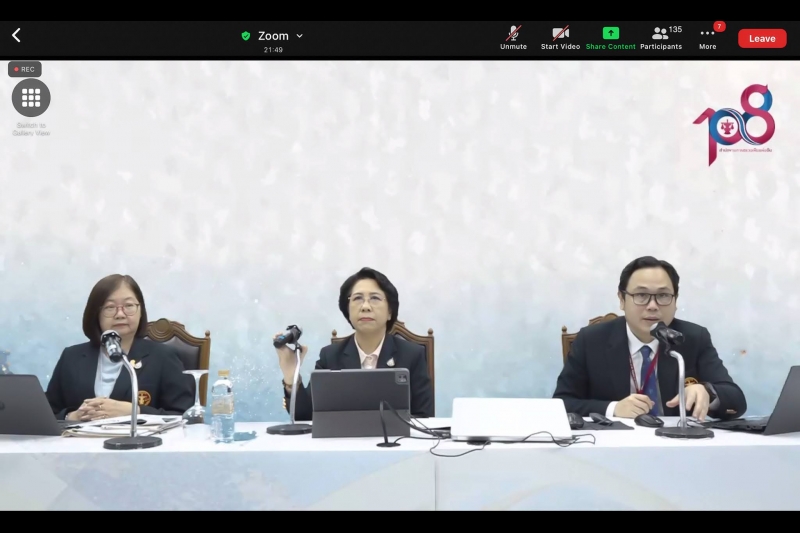This screenshot has height=533, width=800.
Task: Click the red 7 notification badge
Action: 719,26
